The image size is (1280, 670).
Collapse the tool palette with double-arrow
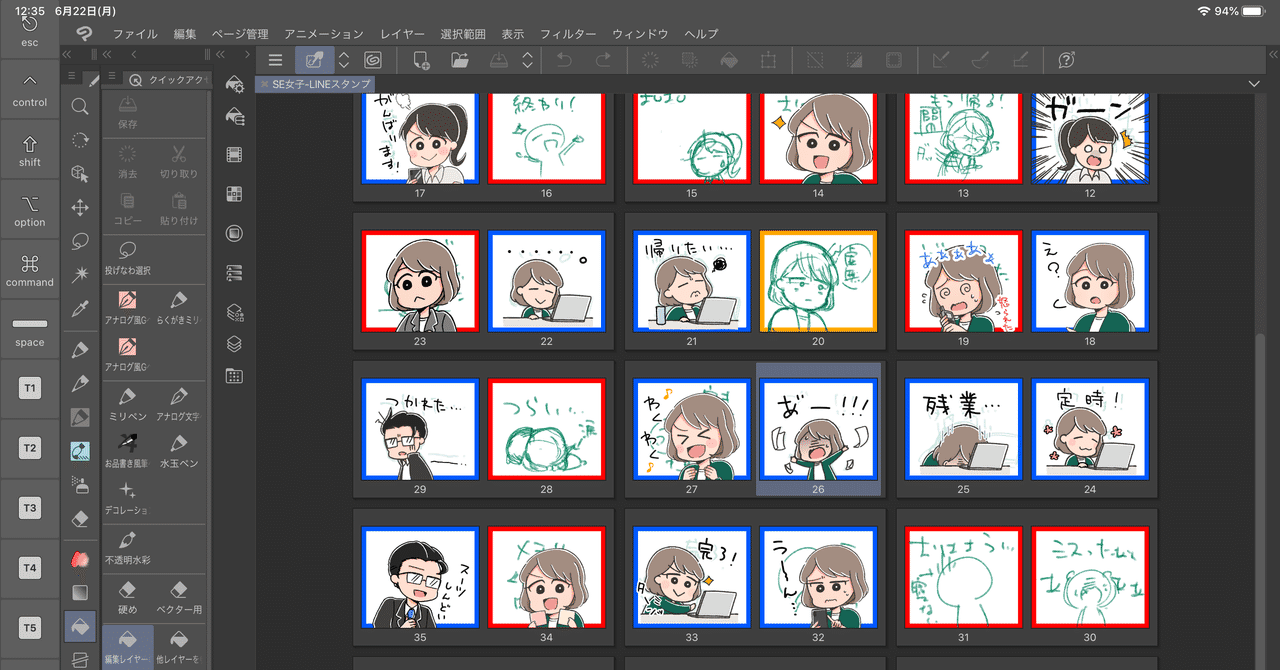point(67,54)
